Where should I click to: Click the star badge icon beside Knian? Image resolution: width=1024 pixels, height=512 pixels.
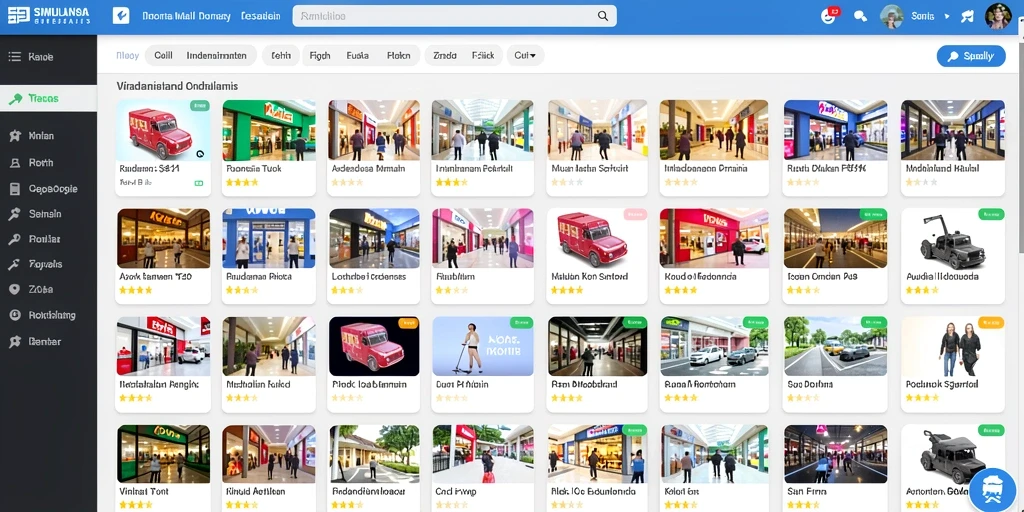15,136
